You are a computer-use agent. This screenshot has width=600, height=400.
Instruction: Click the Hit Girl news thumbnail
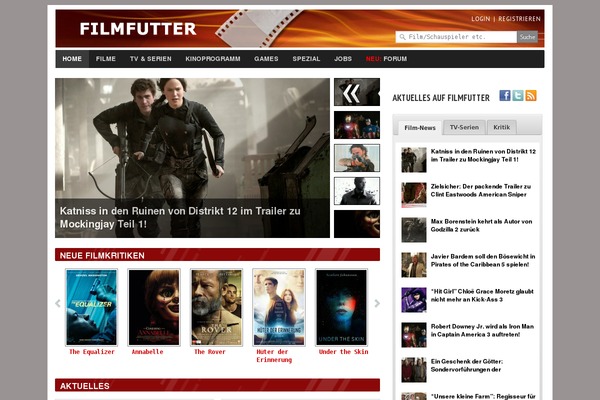[414, 300]
